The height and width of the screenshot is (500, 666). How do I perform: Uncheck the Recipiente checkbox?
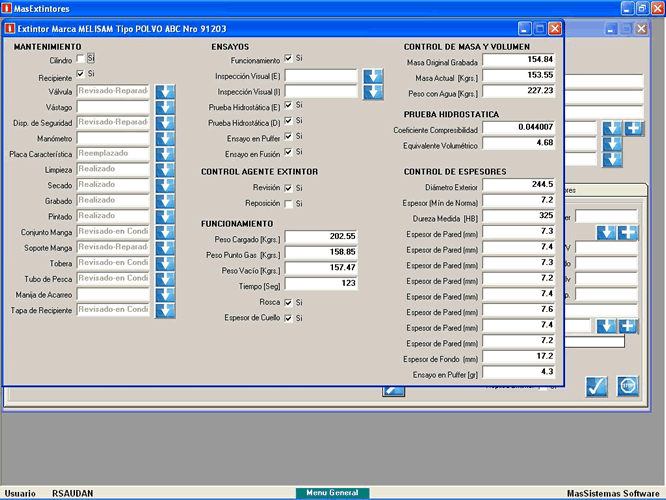pos(81,74)
